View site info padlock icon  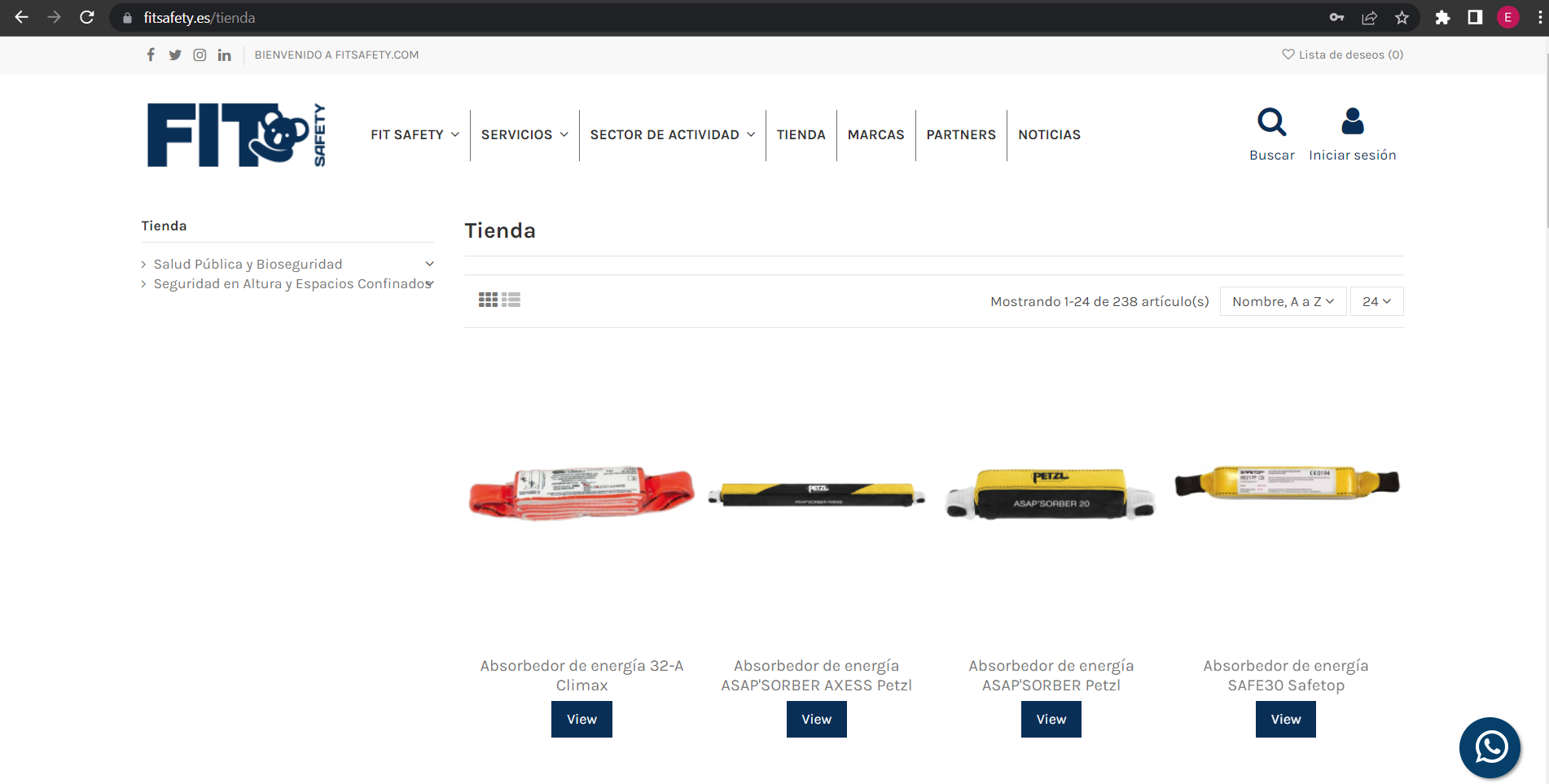[x=127, y=18]
